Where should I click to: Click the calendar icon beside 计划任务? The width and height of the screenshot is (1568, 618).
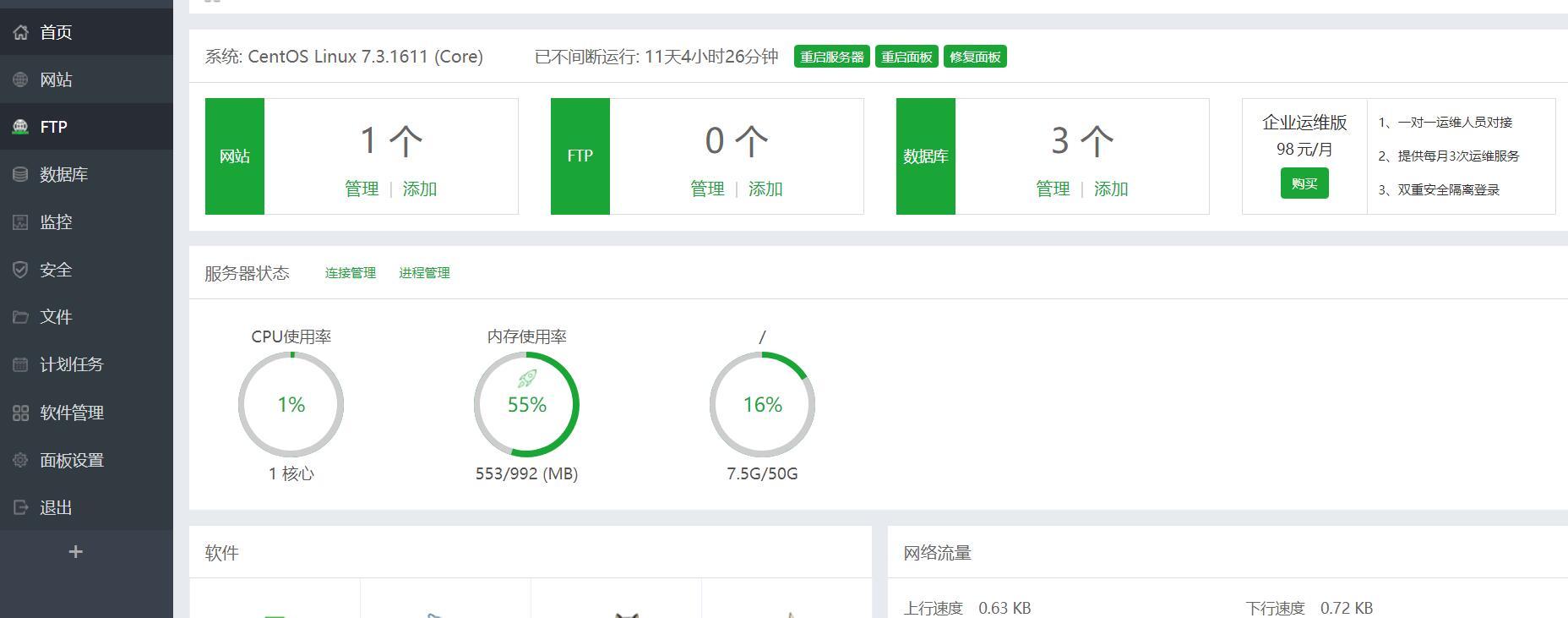pos(21,364)
